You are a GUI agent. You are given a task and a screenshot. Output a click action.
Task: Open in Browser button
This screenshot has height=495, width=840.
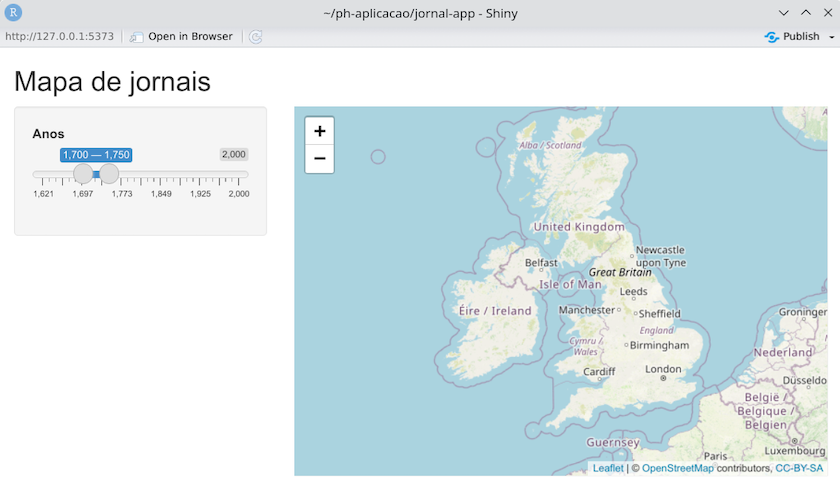(x=181, y=37)
